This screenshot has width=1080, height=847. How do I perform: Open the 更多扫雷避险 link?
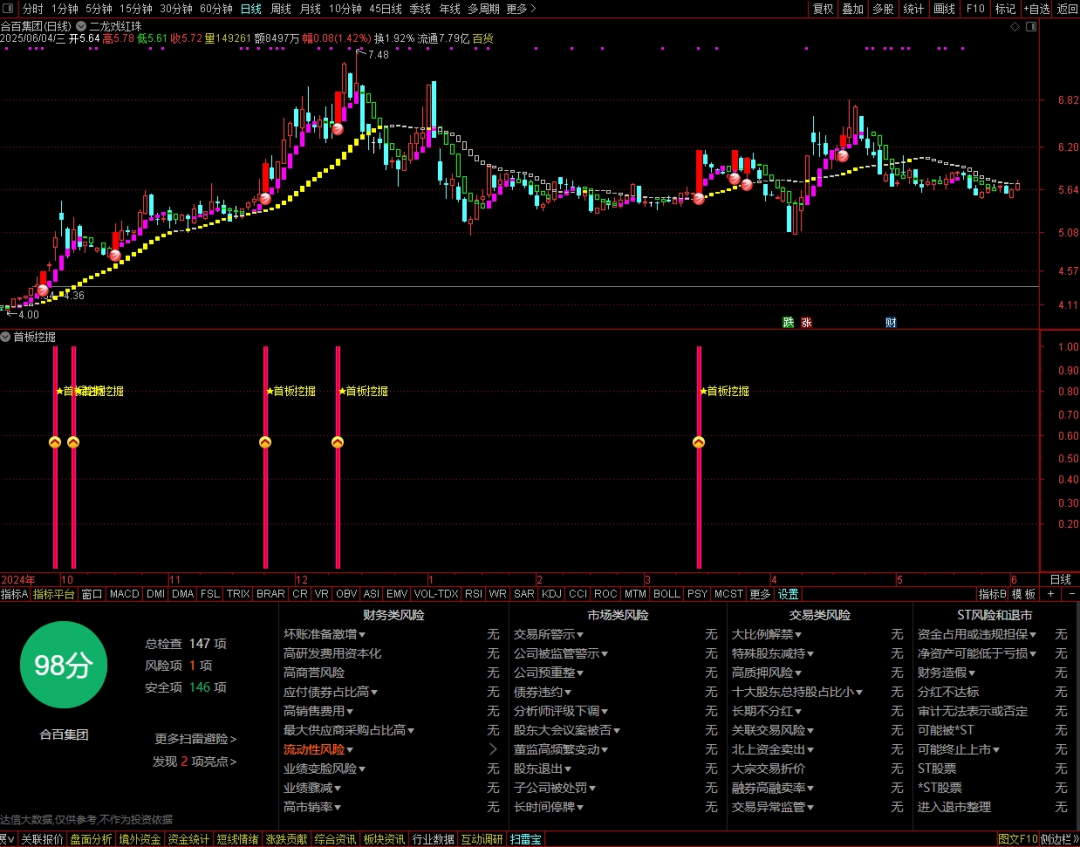196,739
